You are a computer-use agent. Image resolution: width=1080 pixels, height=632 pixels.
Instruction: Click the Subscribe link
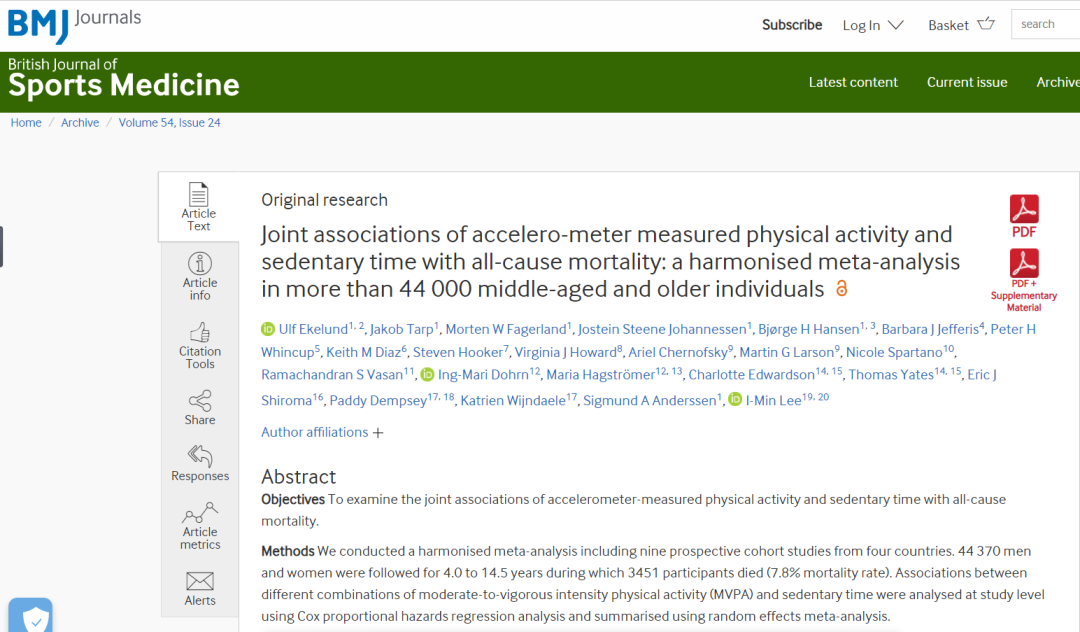(792, 25)
